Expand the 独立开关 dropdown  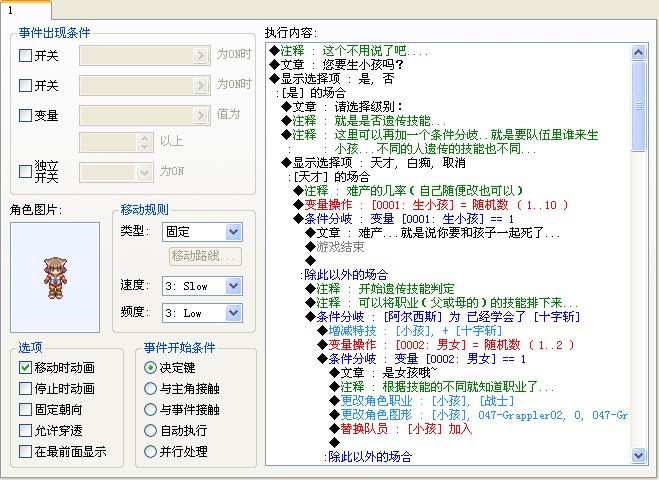pos(144,172)
